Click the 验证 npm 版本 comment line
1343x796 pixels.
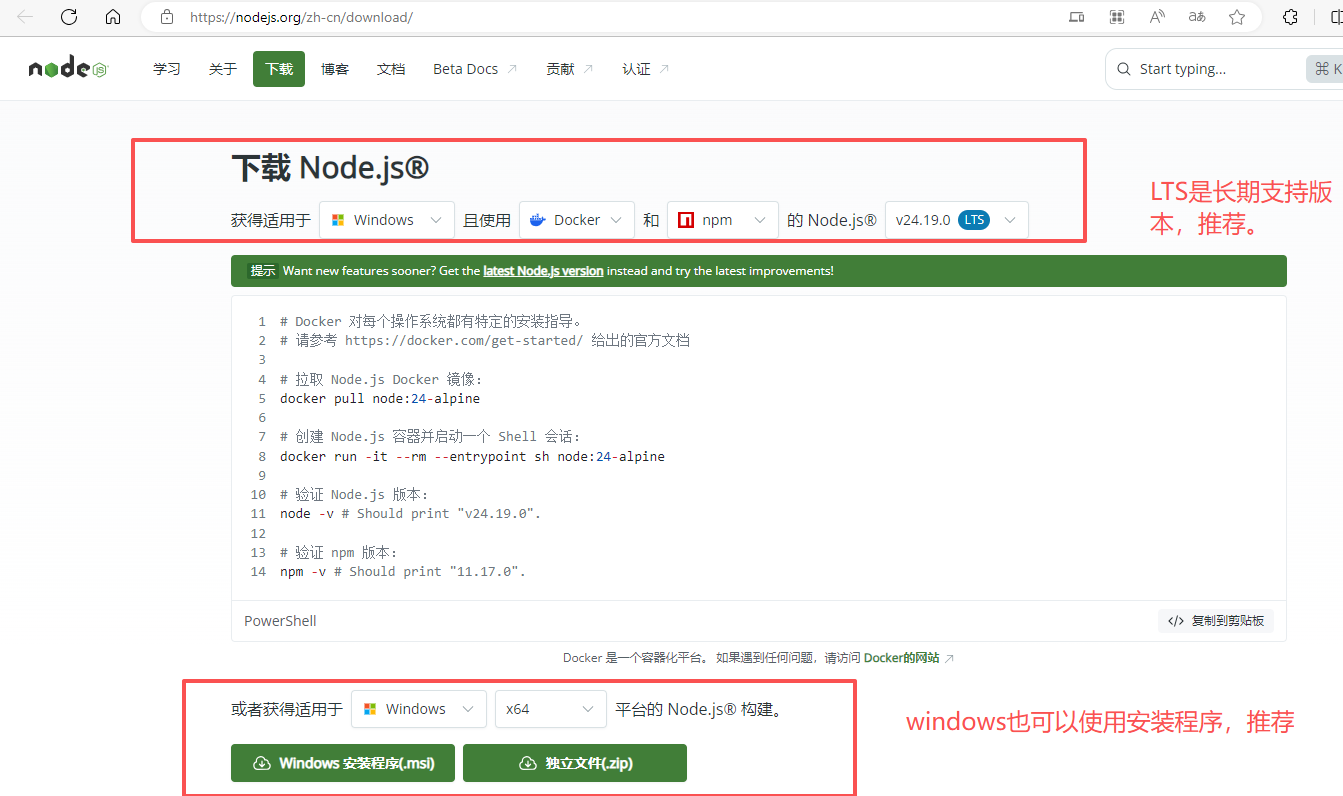342,553
